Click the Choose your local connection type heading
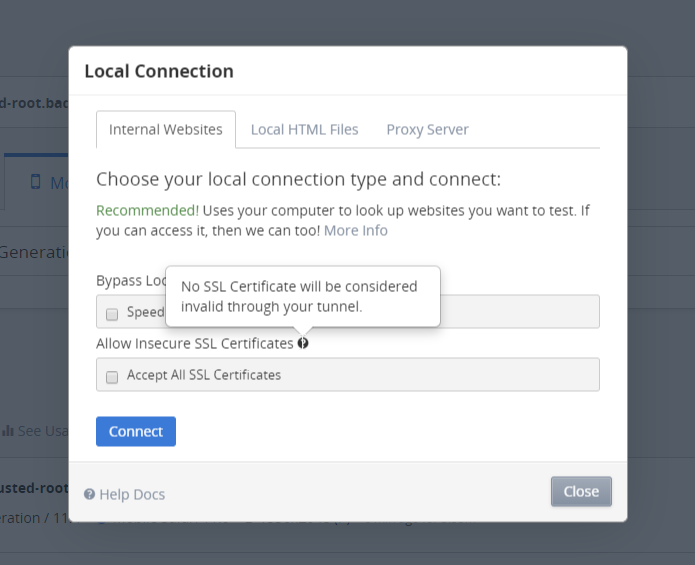 pyautogui.click(x=298, y=180)
